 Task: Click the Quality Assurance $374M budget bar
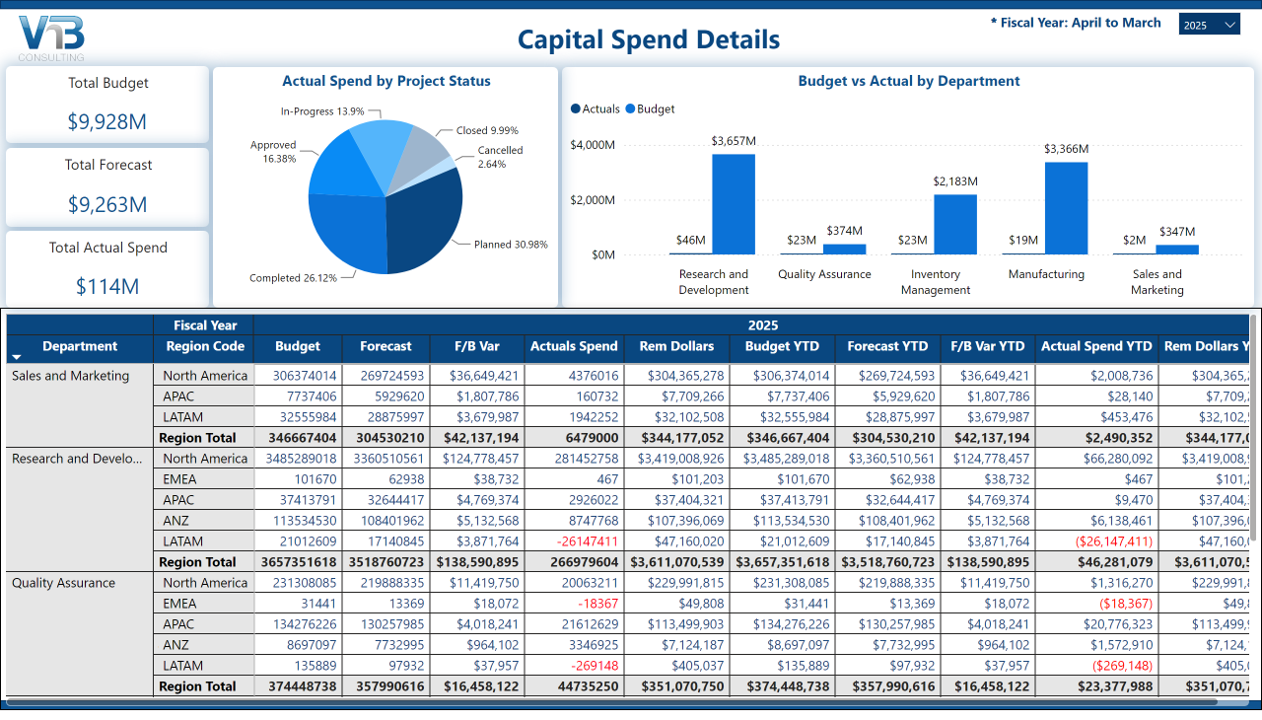click(844, 249)
